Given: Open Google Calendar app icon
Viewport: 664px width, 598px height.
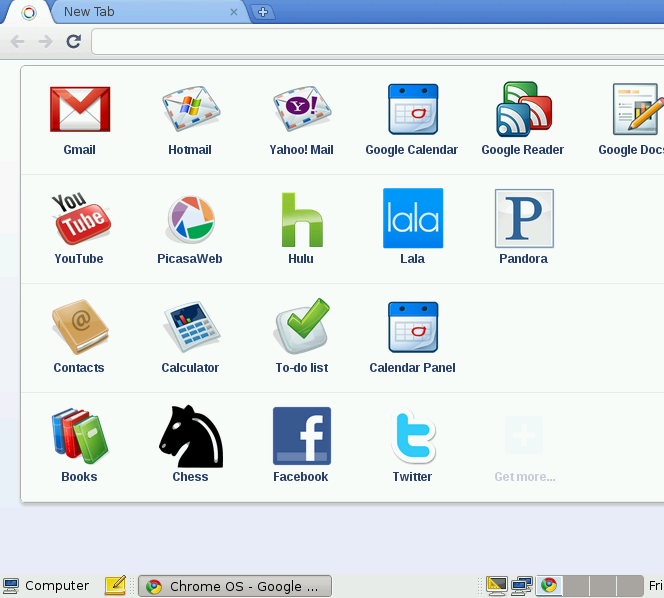Looking at the screenshot, I should pyautogui.click(x=413, y=109).
